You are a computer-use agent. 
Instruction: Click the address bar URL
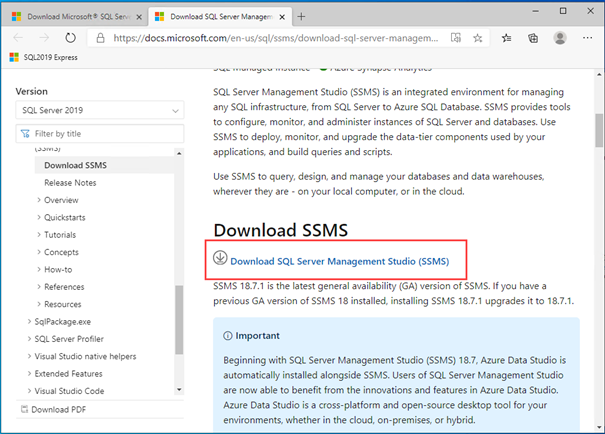click(x=275, y=38)
